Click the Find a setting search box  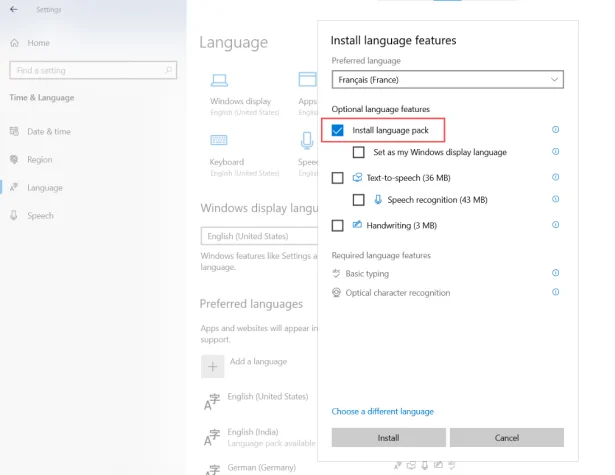pos(93,70)
